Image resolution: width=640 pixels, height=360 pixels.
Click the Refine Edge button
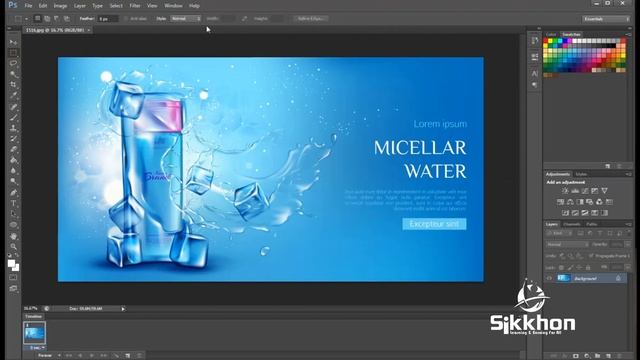[x=311, y=19]
